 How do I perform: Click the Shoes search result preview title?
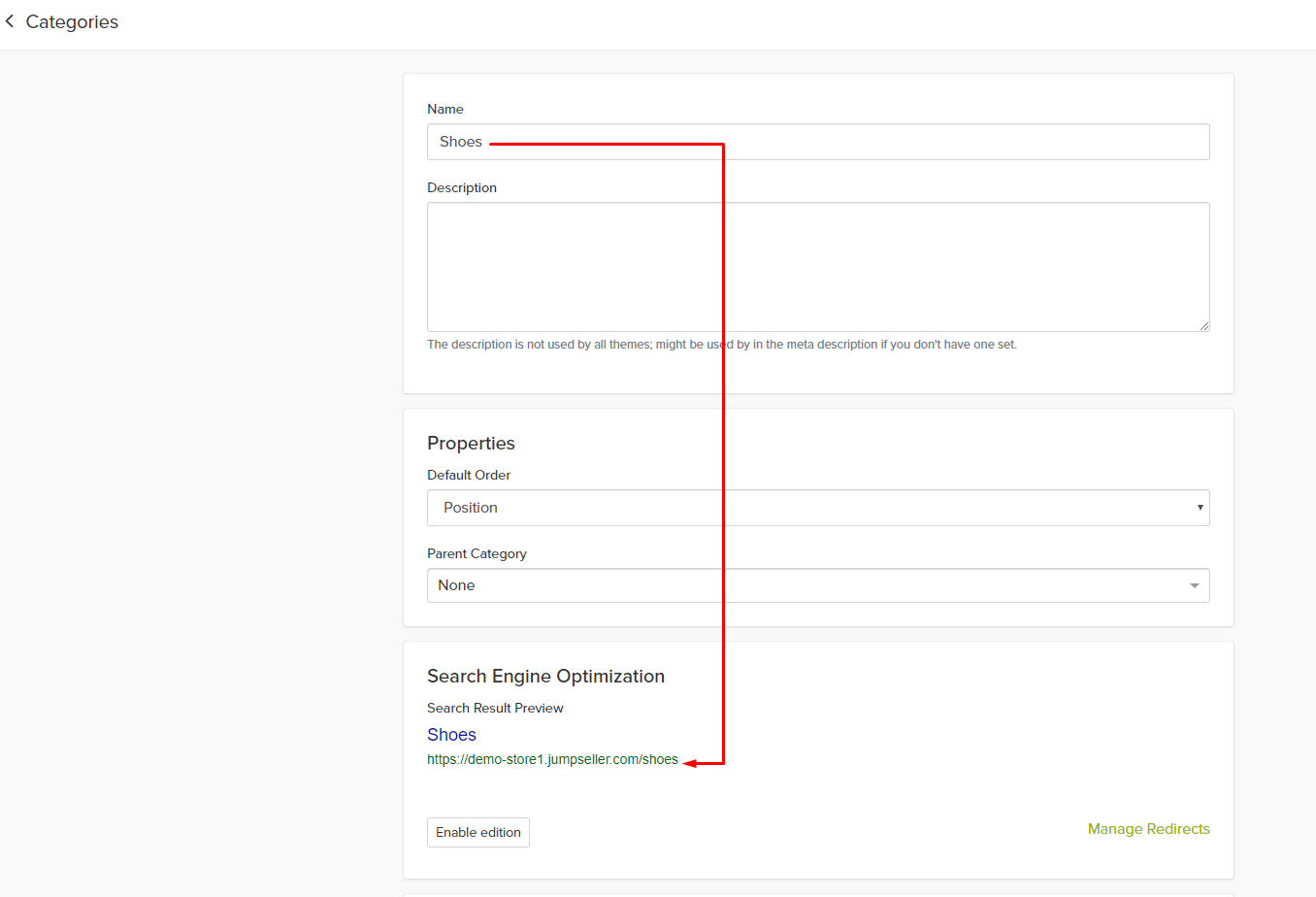451,735
